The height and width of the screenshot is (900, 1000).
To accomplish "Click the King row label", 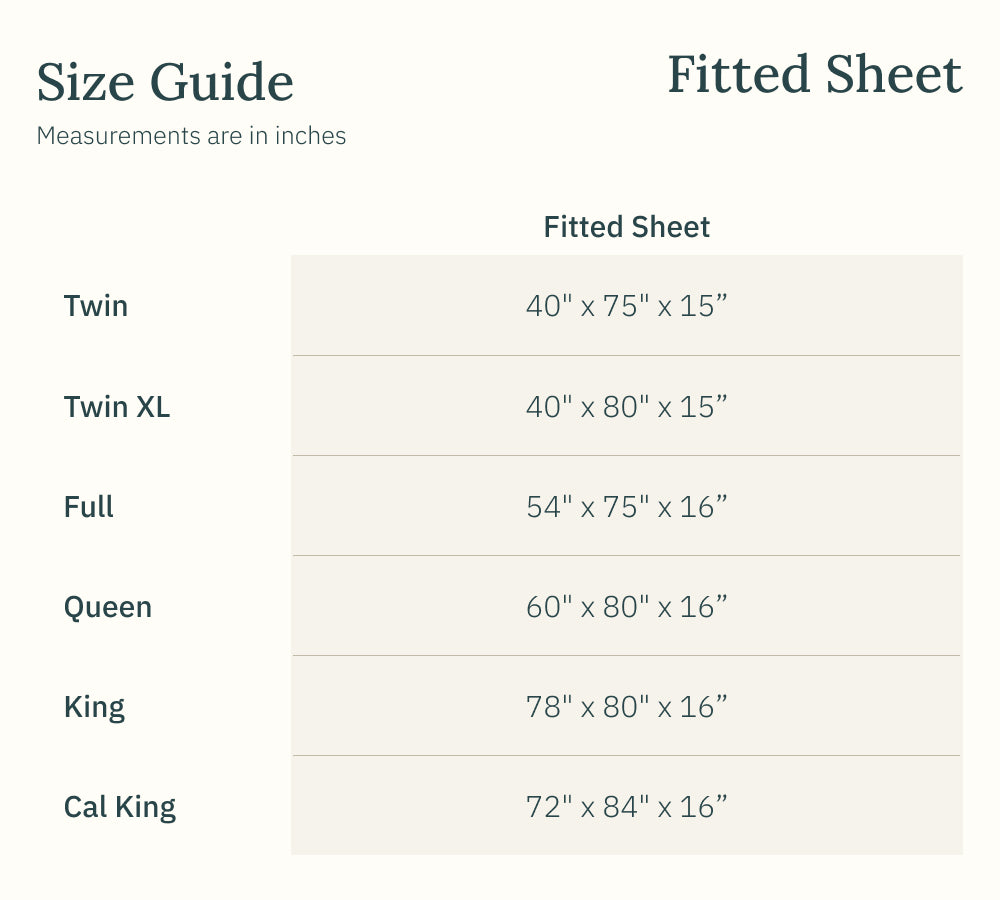I will 95,707.
